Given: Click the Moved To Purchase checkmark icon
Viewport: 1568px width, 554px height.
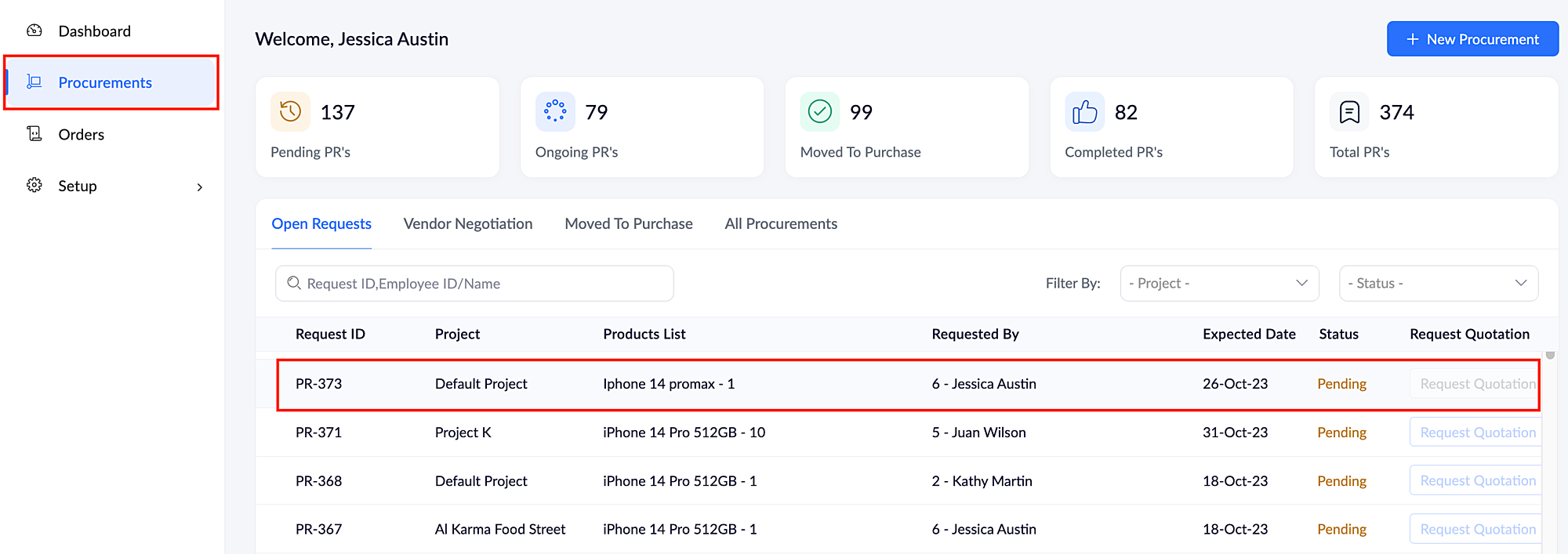Looking at the screenshot, I should pyautogui.click(x=820, y=112).
